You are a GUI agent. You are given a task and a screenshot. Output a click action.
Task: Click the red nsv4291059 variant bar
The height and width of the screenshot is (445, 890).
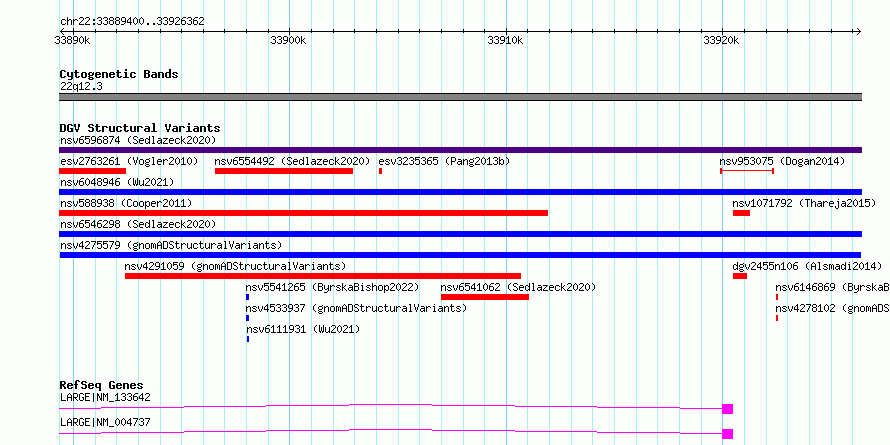point(323,276)
